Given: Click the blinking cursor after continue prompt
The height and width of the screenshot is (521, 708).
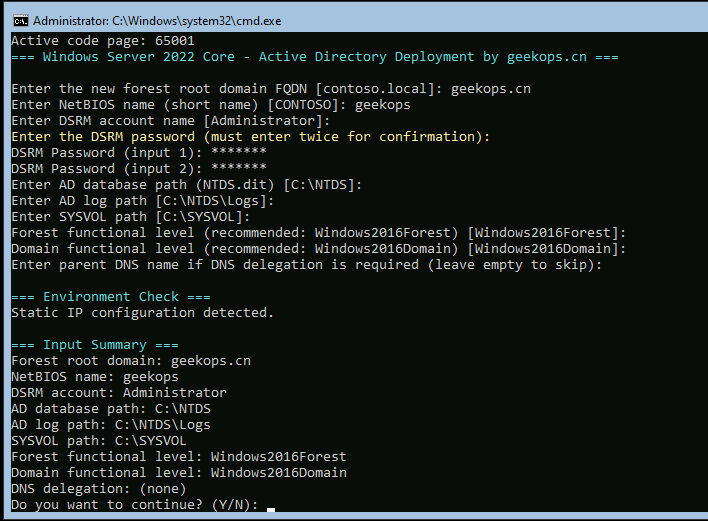Looking at the screenshot, I should [271, 506].
